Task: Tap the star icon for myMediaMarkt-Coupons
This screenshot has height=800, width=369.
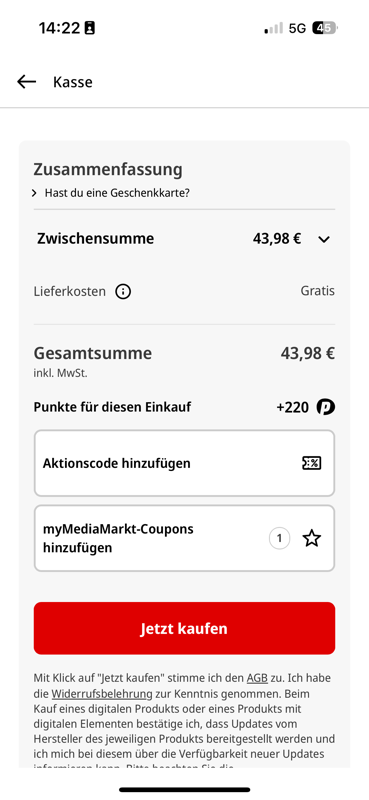Action: click(311, 538)
